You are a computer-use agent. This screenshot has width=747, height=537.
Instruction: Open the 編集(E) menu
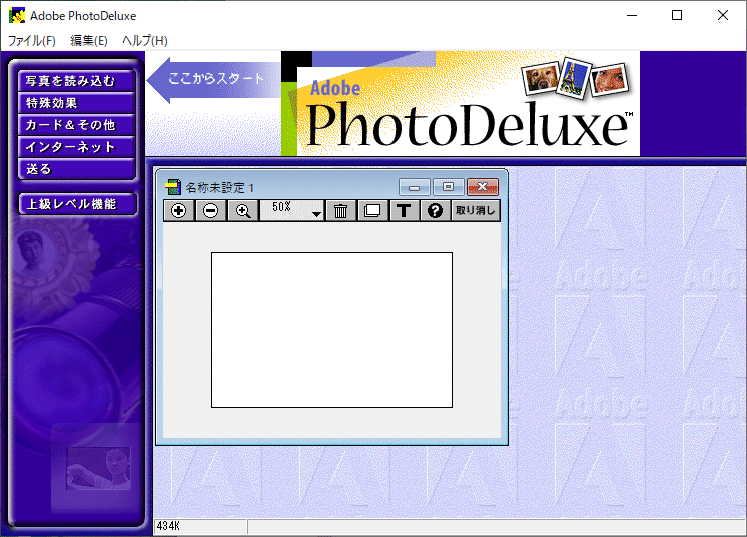pyautogui.click(x=89, y=41)
